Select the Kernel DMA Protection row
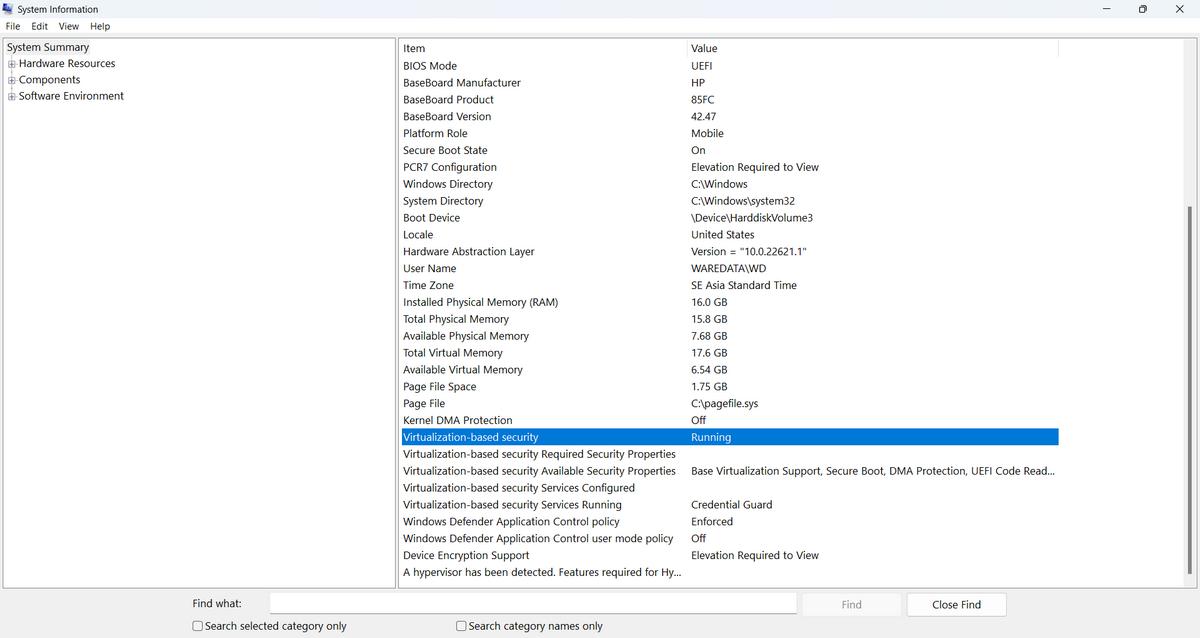Image resolution: width=1200 pixels, height=638 pixels. pos(457,420)
